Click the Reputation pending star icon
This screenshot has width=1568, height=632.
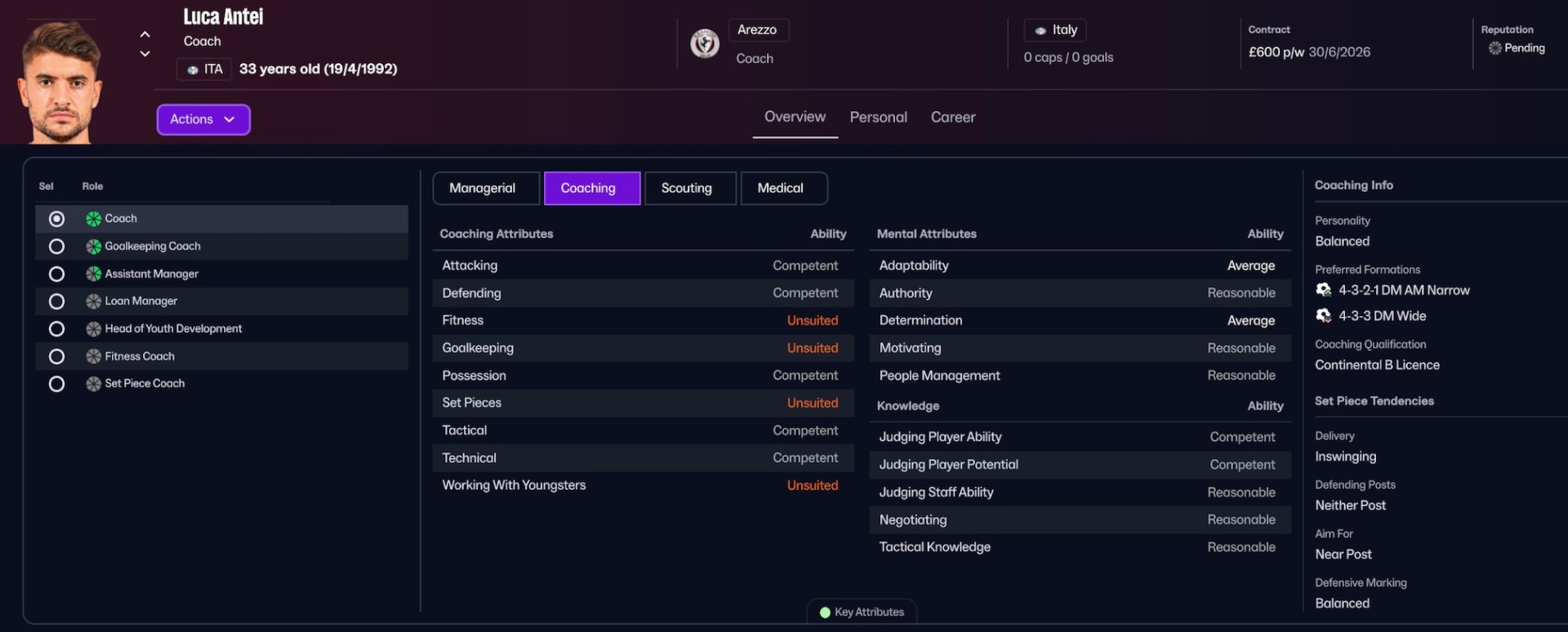(x=1494, y=48)
